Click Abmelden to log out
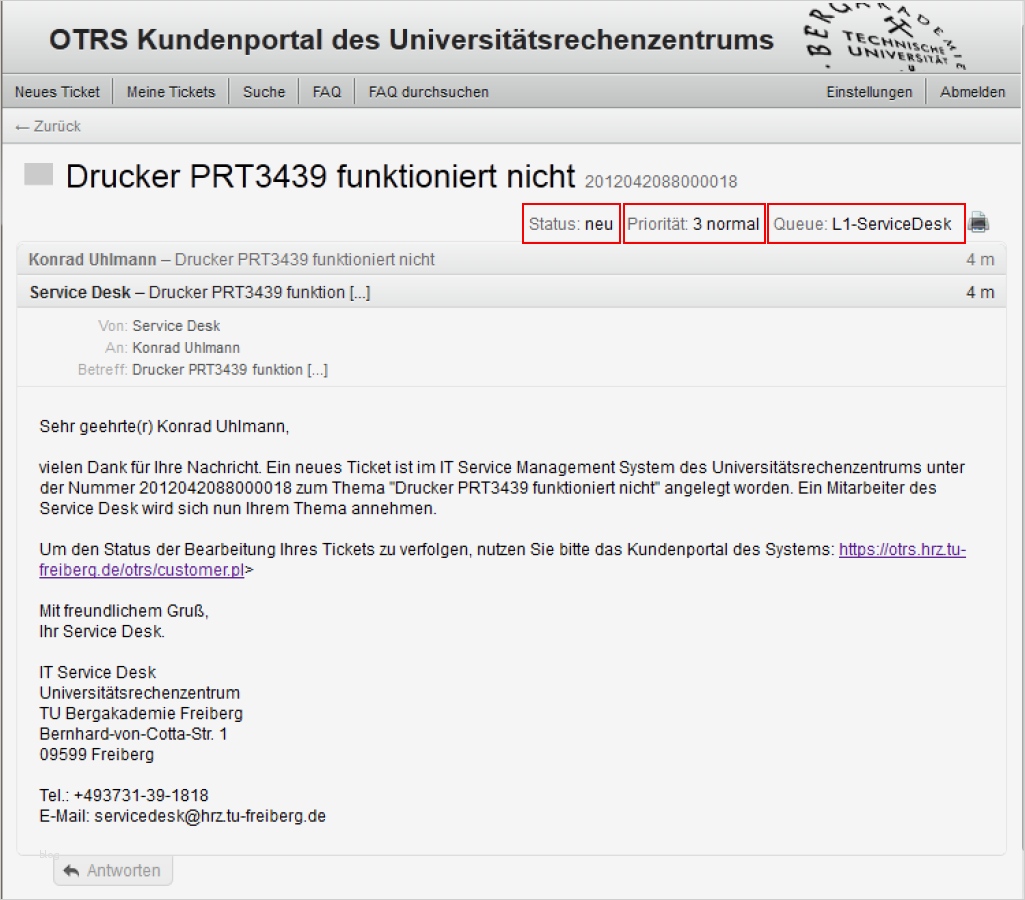 click(973, 92)
